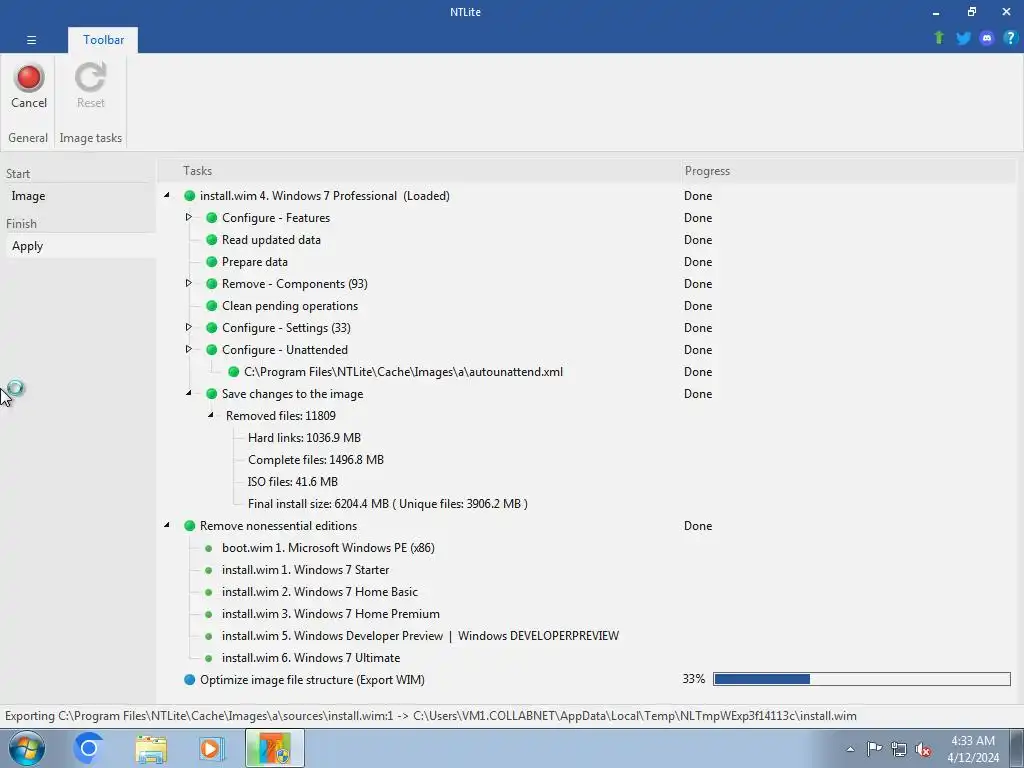
Task: Select install.wim 3. Windows 7 Home Premium row
Action: (330, 614)
